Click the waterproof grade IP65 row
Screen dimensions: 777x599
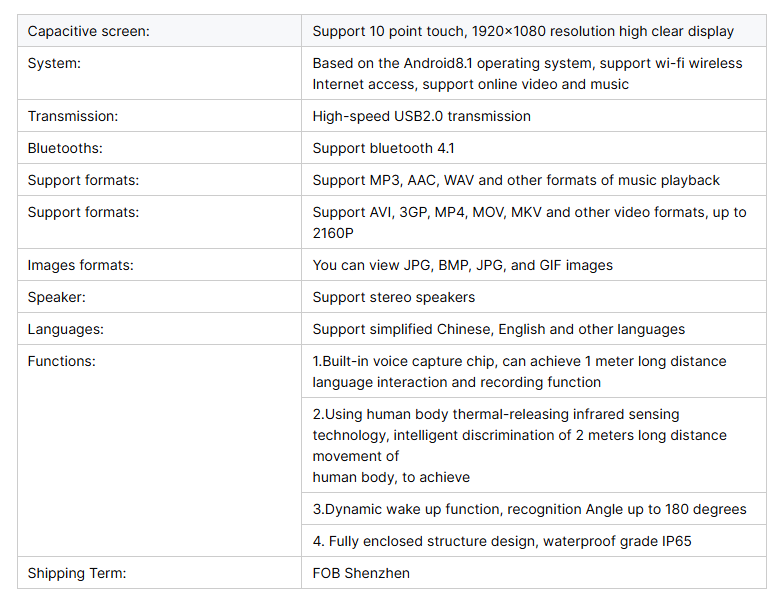pyautogui.click(x=534, y=541)
